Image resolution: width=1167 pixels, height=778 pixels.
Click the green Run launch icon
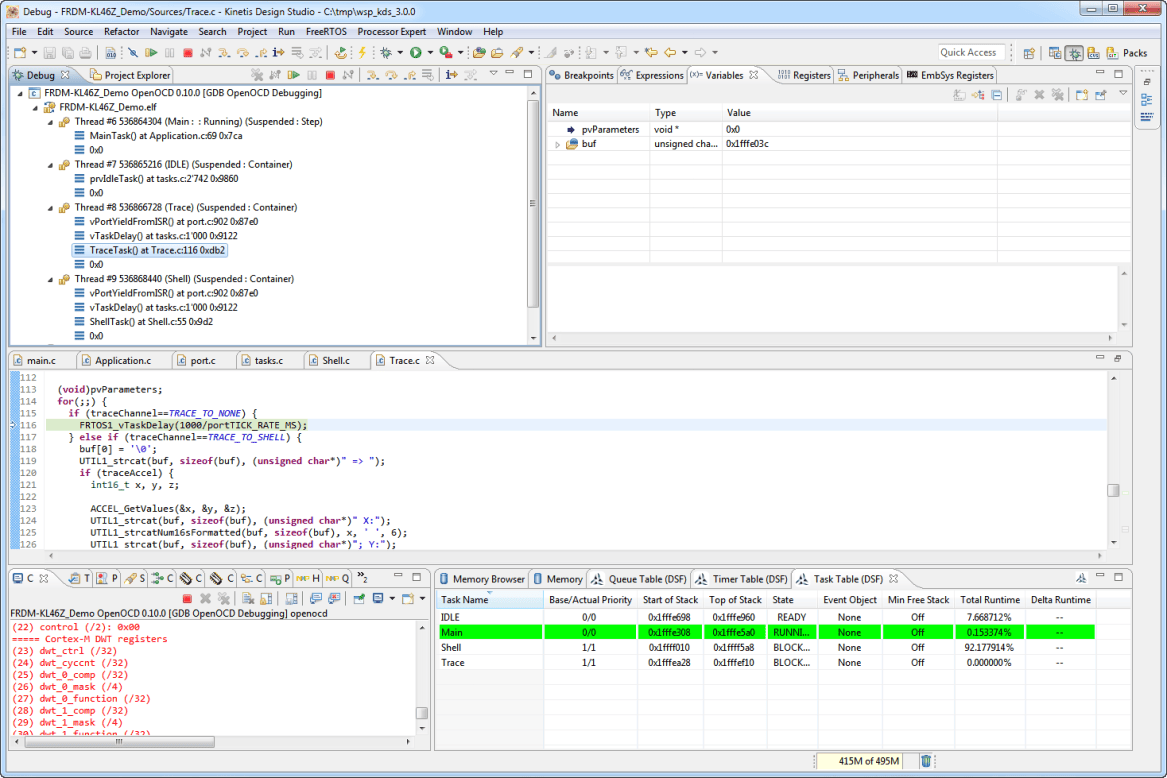(x=415, y=52)
